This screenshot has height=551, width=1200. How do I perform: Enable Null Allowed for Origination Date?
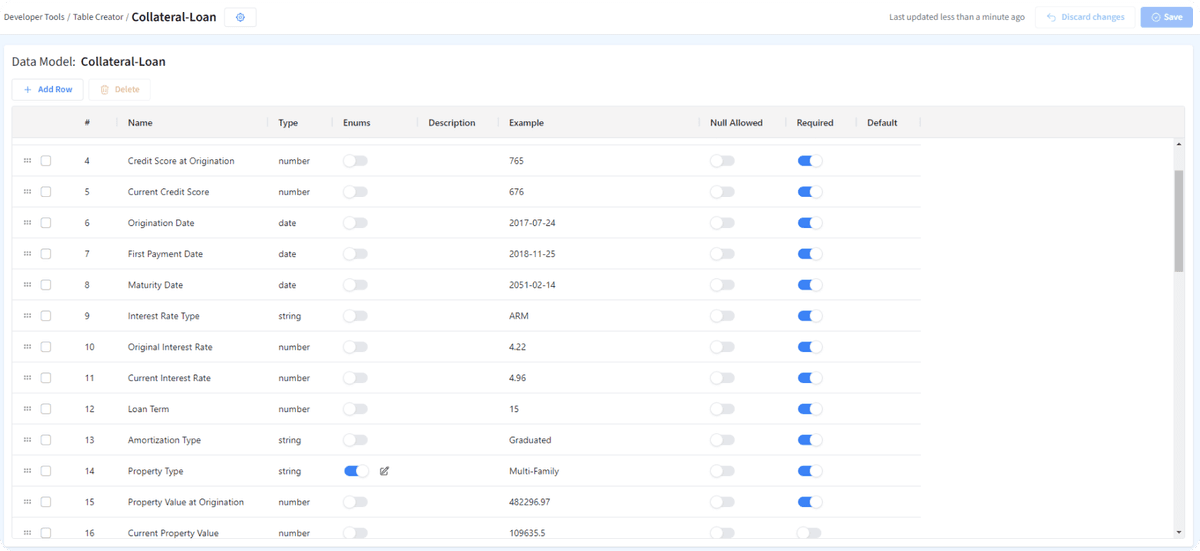coord(721,223)
